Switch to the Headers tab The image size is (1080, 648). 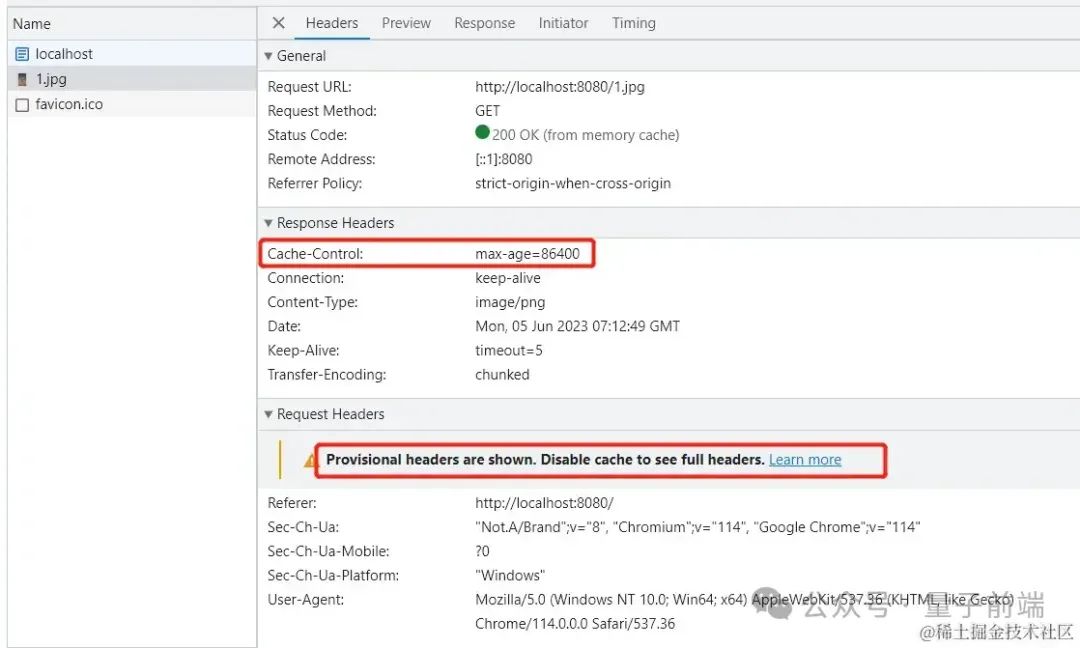click(x=332, y=23)
